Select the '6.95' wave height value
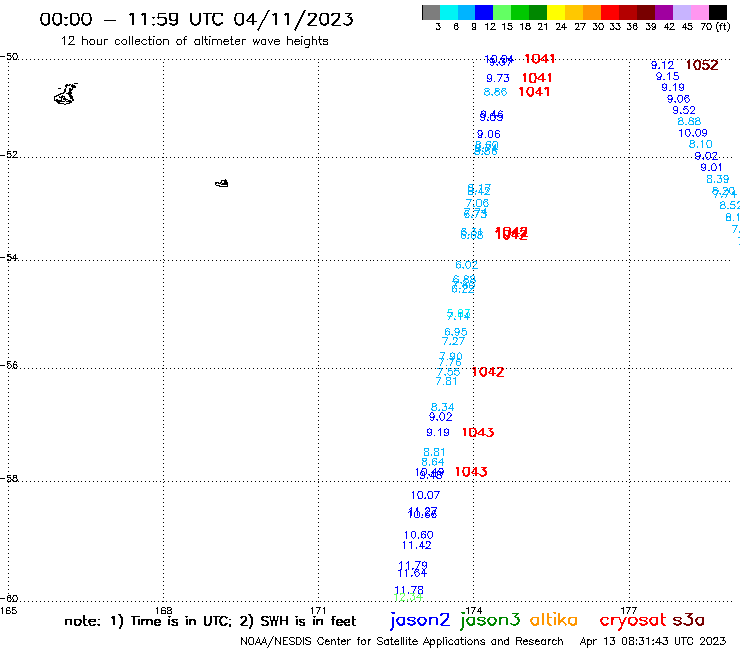The image size is (740, 650). (x=455, y=332)
